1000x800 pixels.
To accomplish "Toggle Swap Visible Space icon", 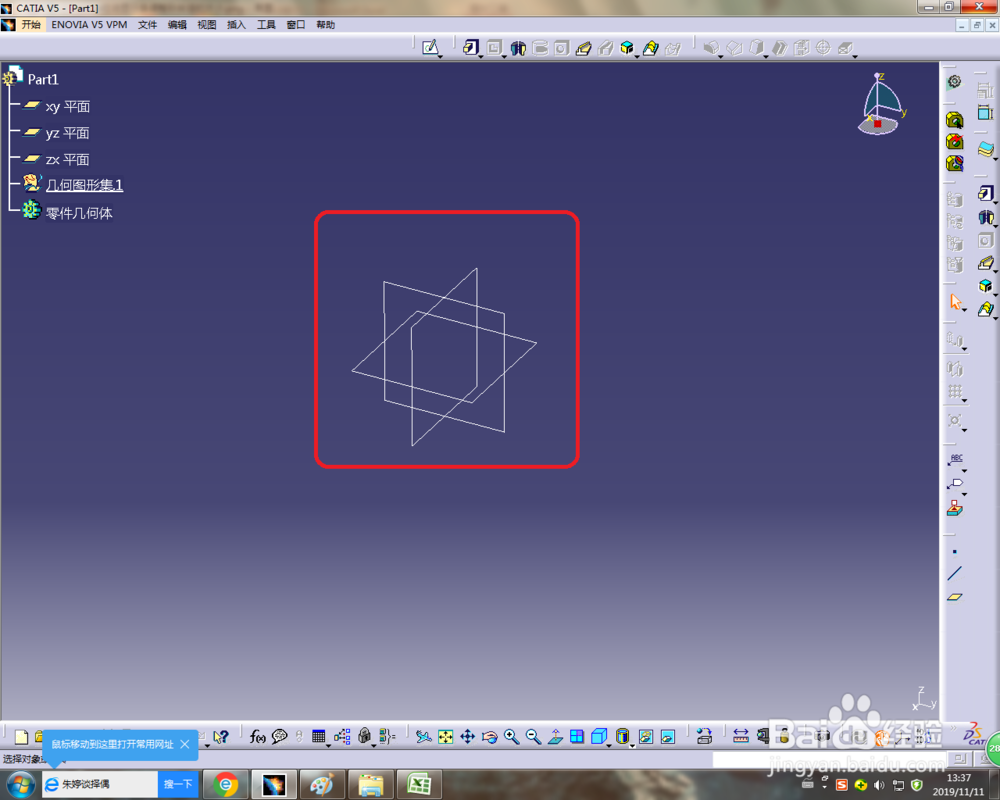I will (x=668, y=737).
